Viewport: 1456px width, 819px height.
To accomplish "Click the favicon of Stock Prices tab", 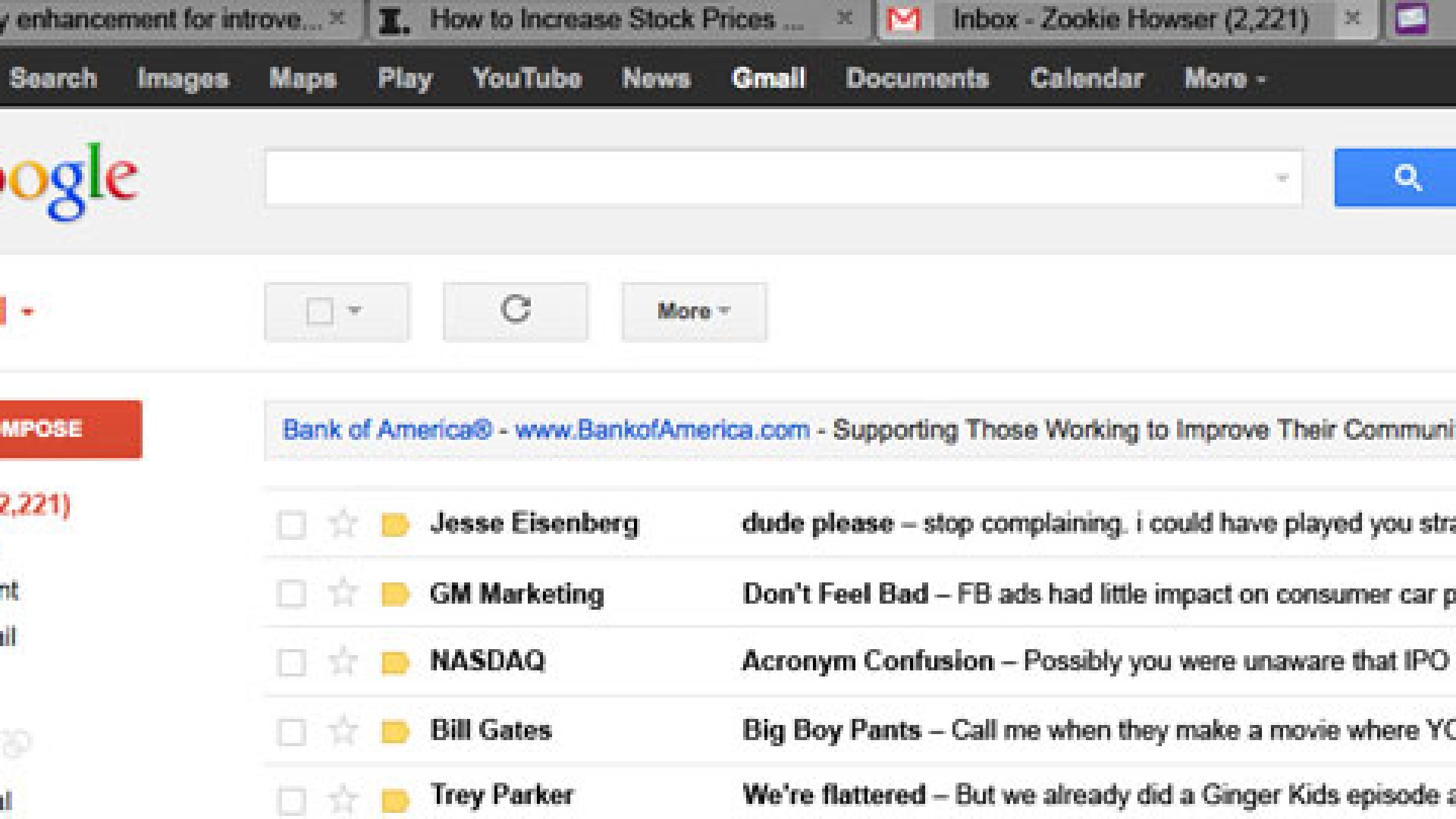I will point(394,20).
